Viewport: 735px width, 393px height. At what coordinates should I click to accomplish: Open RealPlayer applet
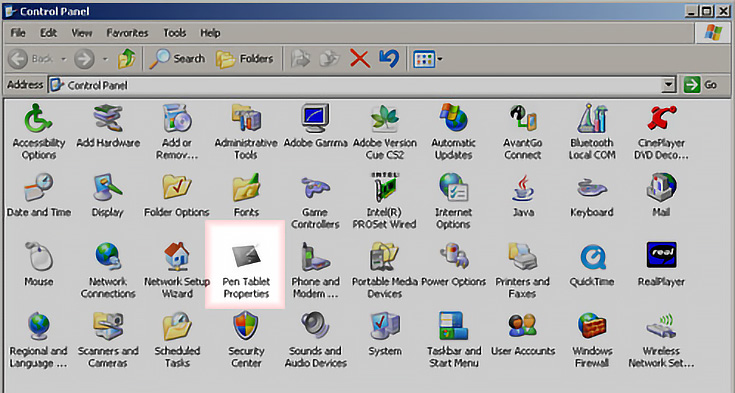(661, 264)
